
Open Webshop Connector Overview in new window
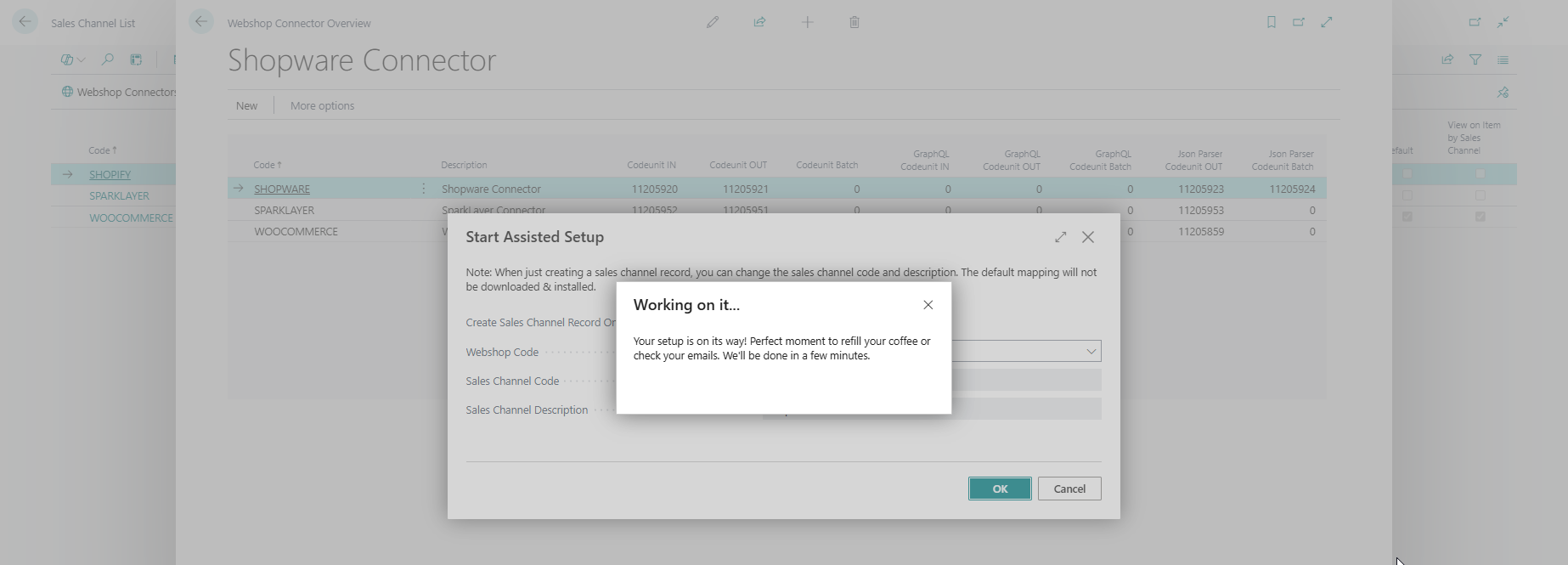1299,22
